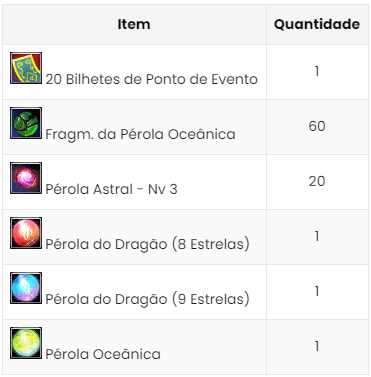The image size is (371, 377).
Task: Click the text Pérola do Dragão (9 Estrelas)
Action: coord(147,299)
